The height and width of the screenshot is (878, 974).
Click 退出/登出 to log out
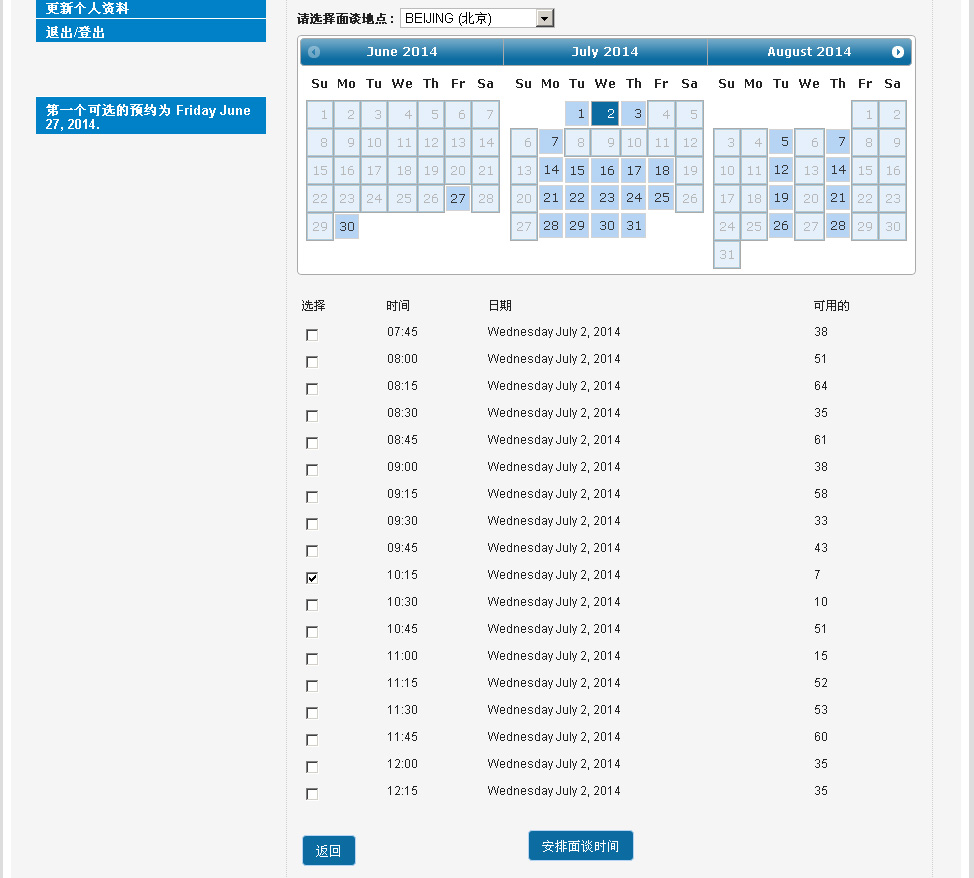(150, 32)
